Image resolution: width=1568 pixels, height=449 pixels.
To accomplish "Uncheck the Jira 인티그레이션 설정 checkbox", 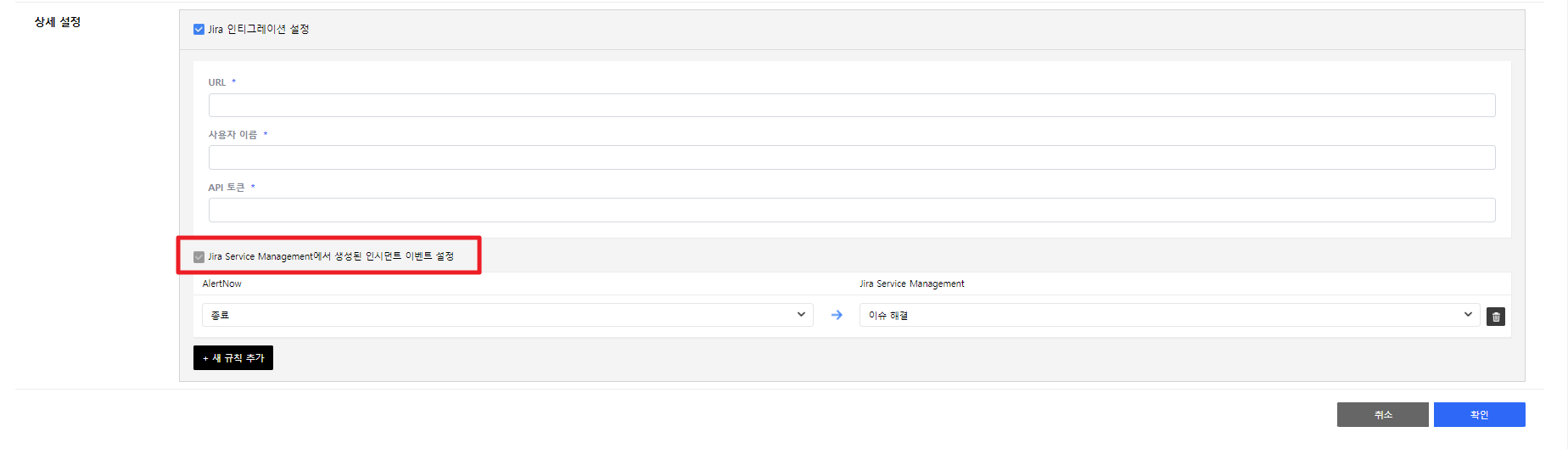I will 199,30.
